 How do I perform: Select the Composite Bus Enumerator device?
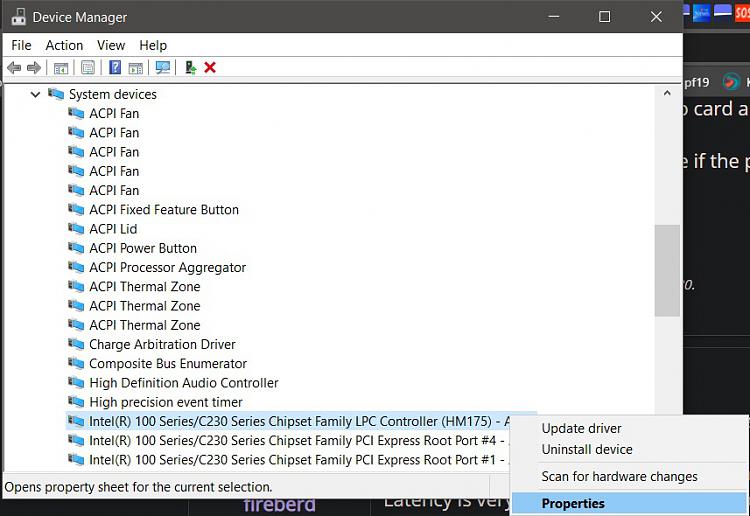(168, 363)
